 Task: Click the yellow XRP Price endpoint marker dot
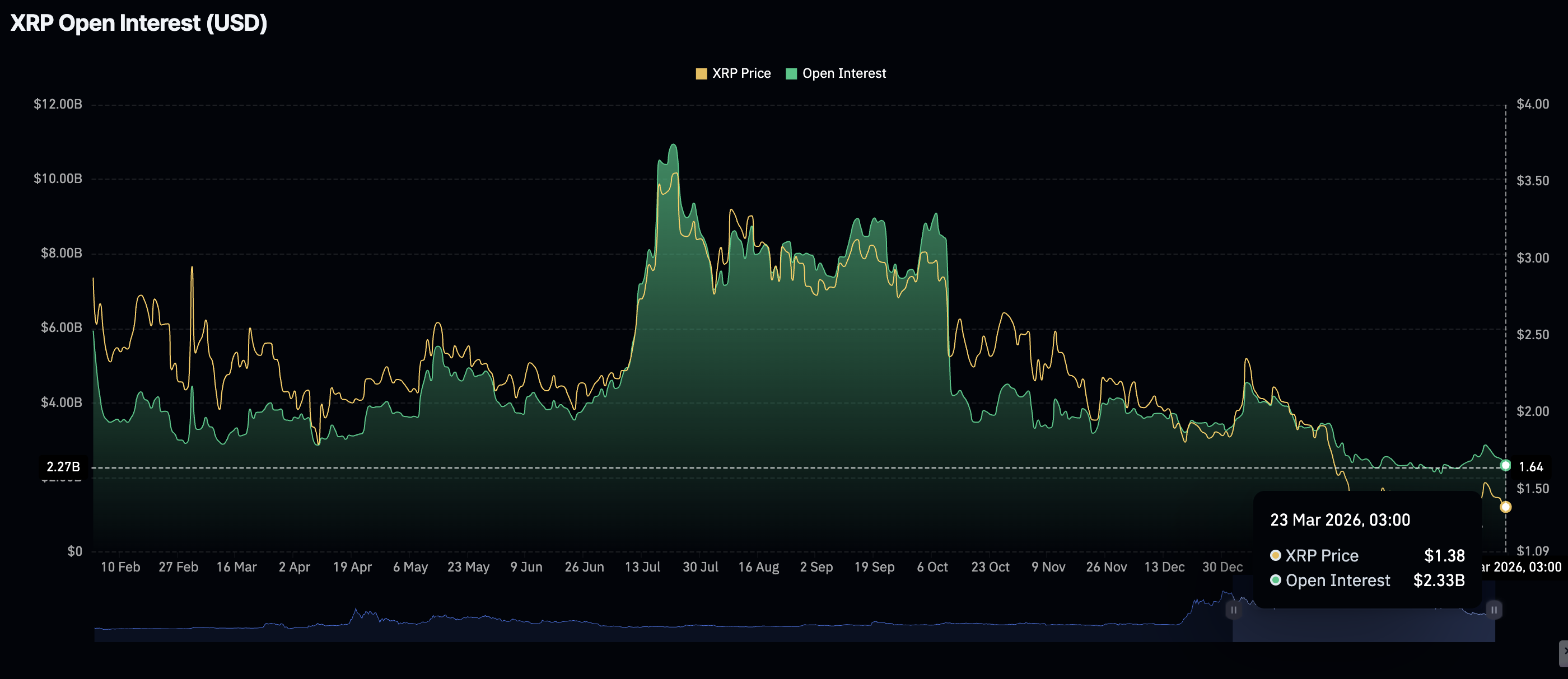click(x=1505, y=507)
